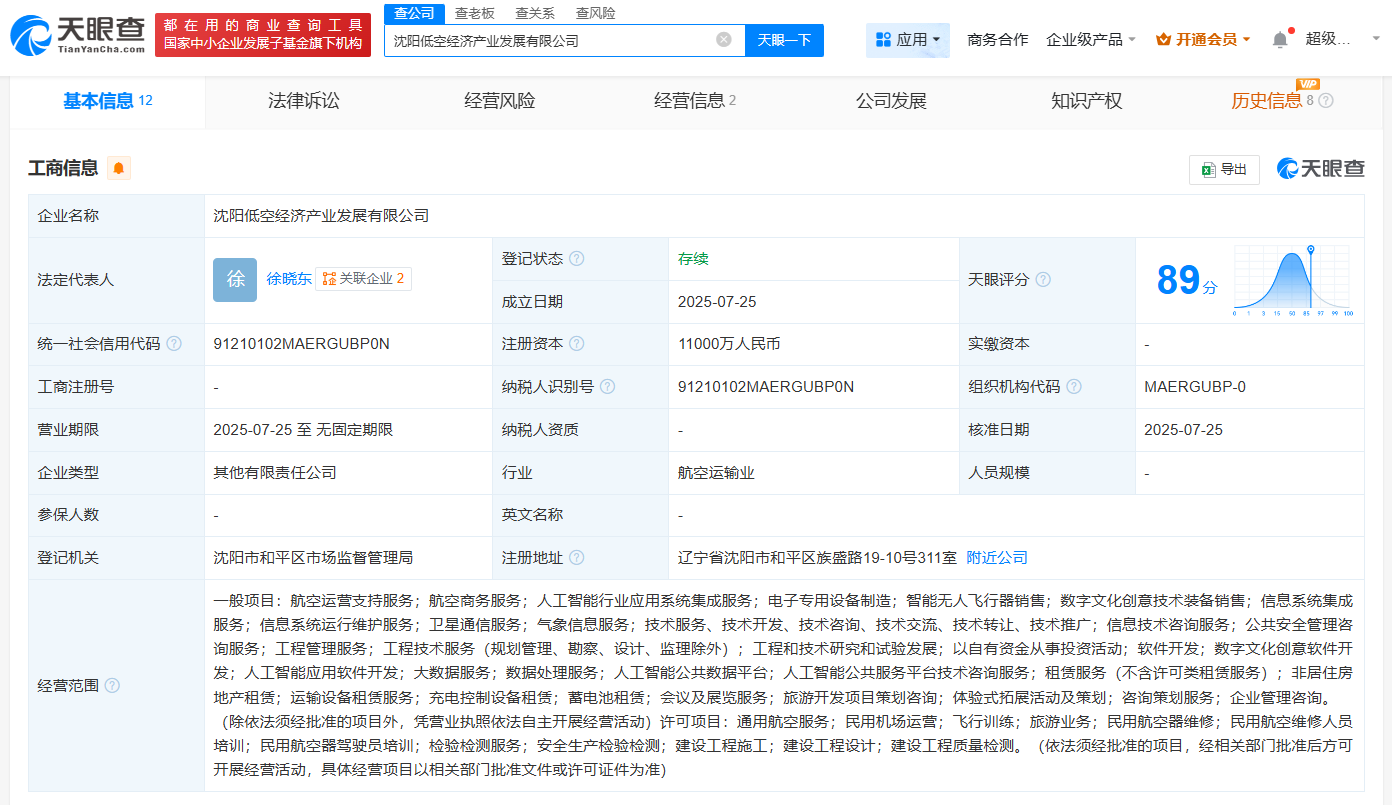Open the 徐晓东 legal representative link
1392x805 pixels.
[289, 279]
